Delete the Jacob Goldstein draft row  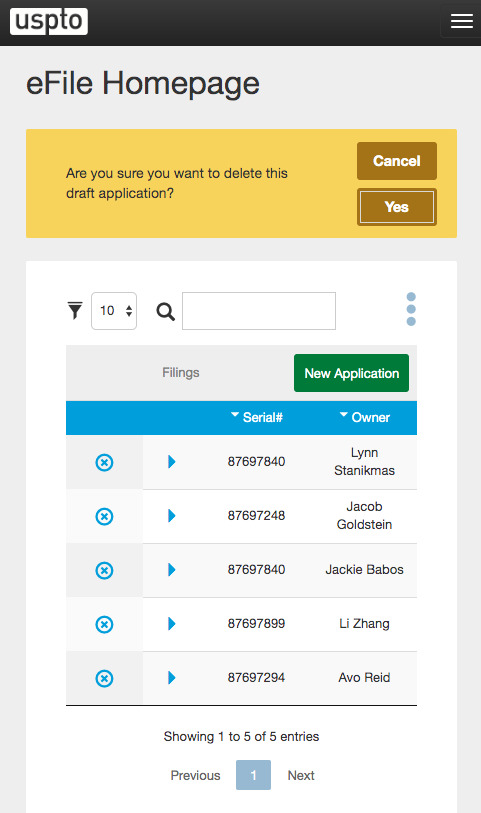[104, 516]
